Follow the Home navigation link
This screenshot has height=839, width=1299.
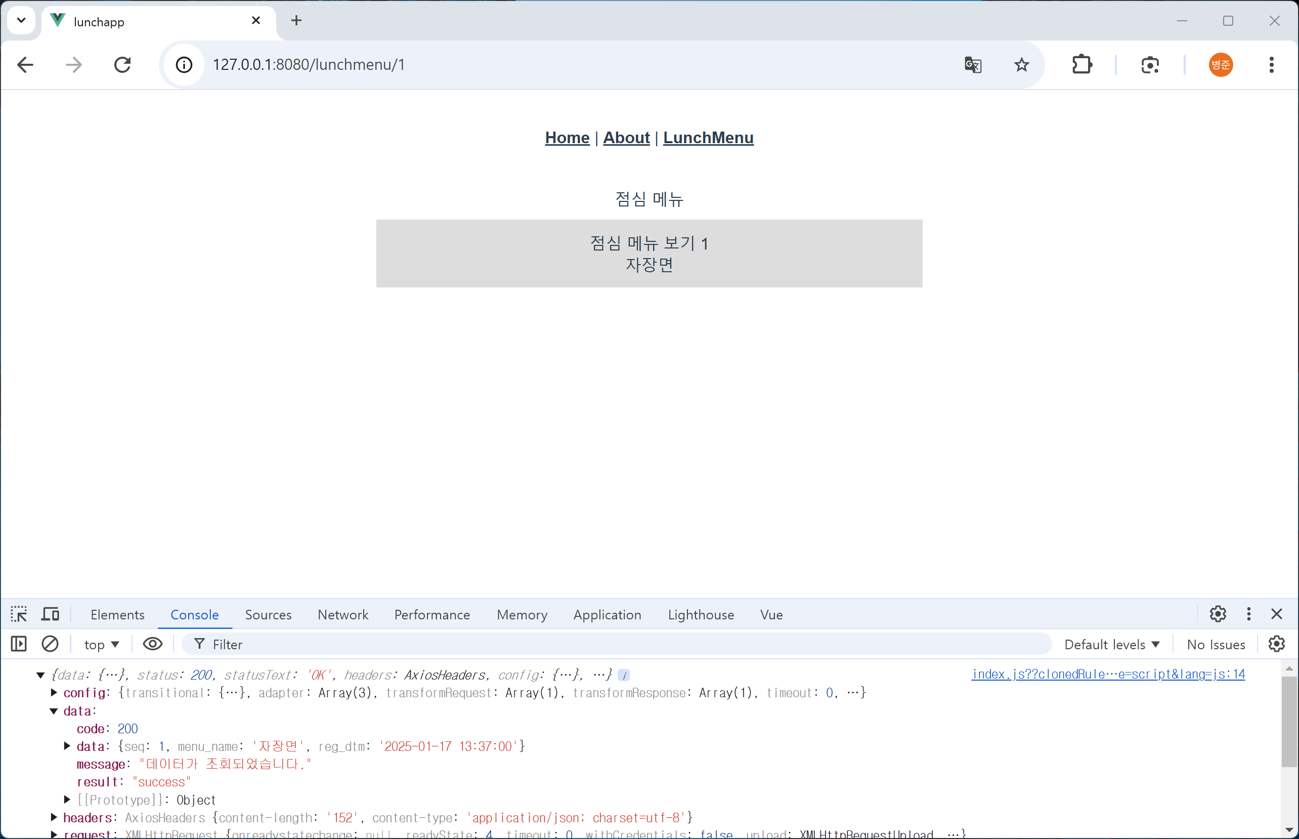567,138
